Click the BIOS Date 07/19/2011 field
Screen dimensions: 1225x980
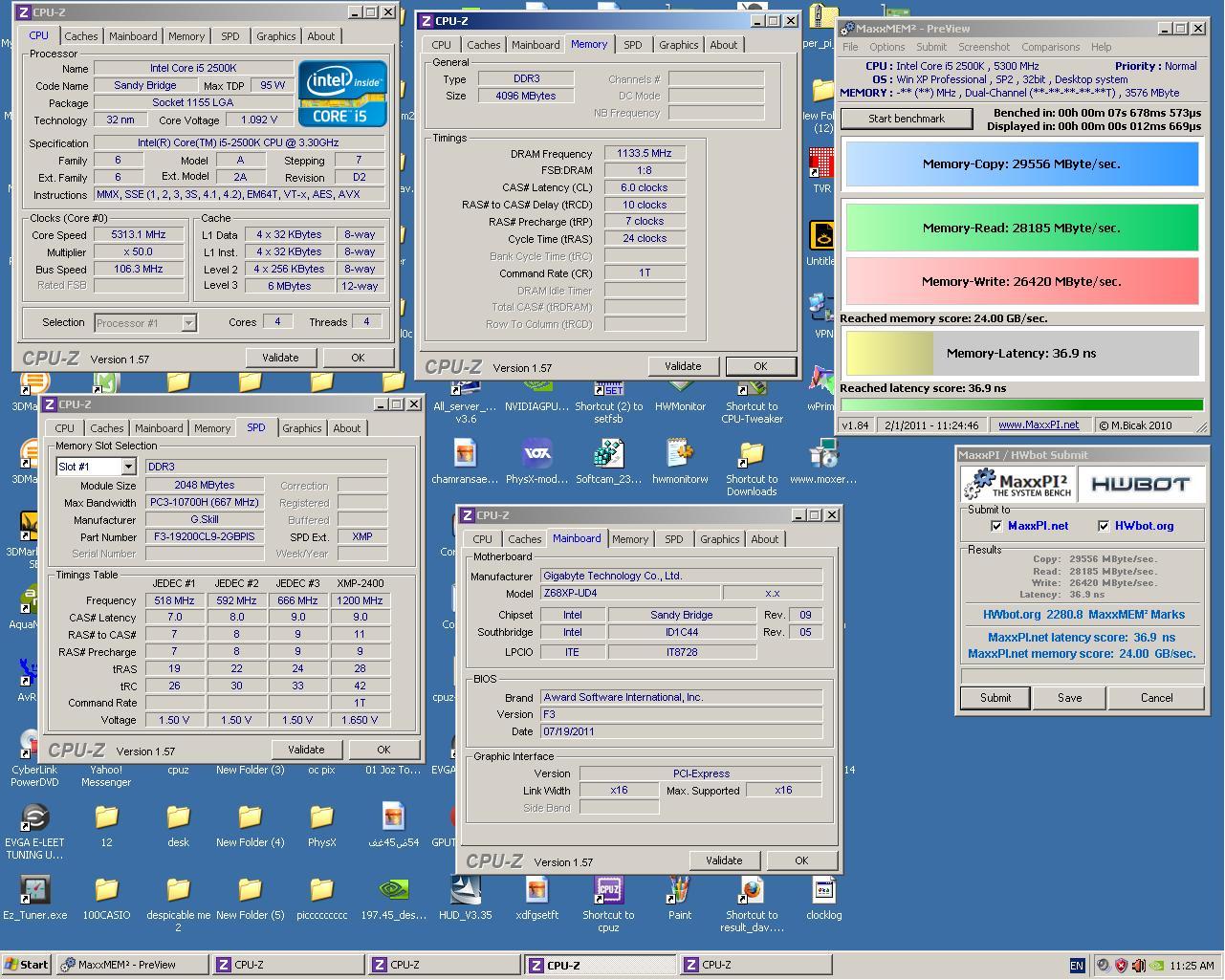click(681, 731)
